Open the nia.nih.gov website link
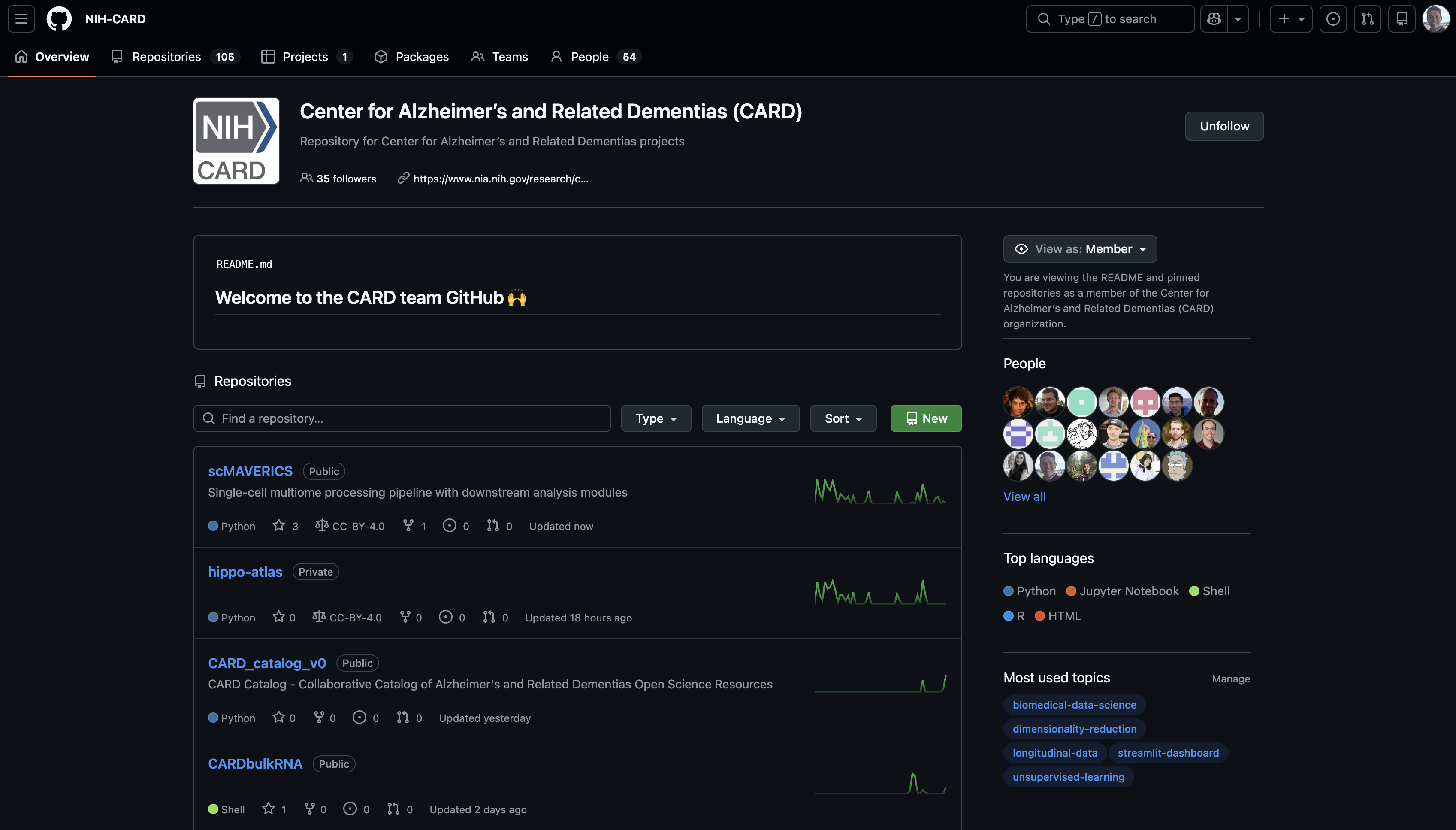Screen dimensions: 1456x830 pyautogui.click(x=501, y=179)
